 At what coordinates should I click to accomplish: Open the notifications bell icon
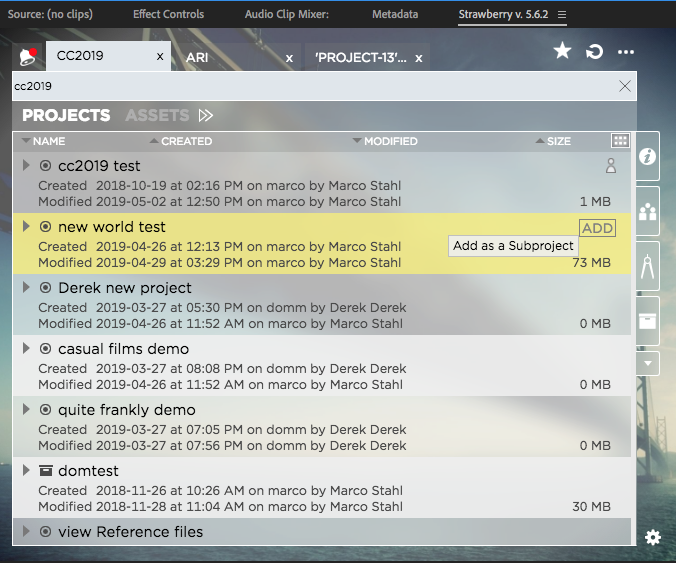pyautogui.click(x=28, y=56)
